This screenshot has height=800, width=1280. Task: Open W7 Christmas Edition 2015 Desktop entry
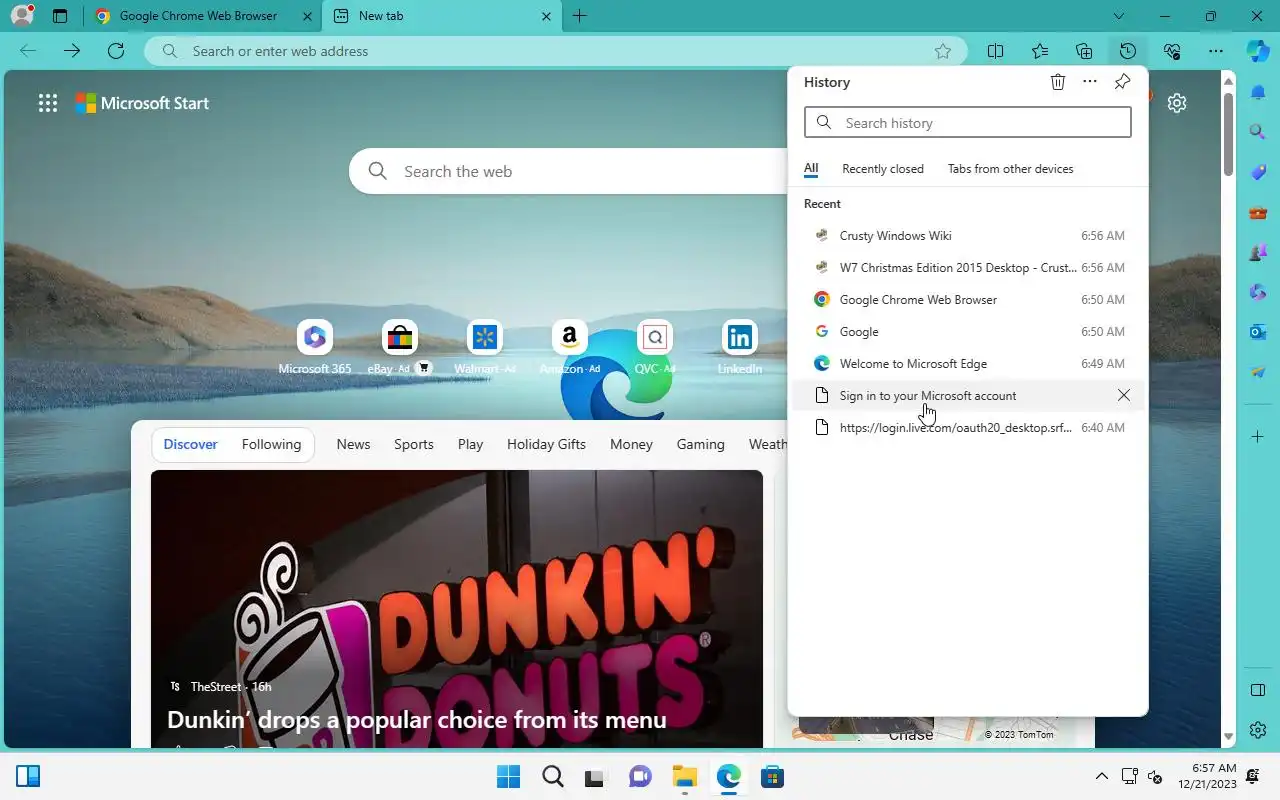(x=968, y=268)
